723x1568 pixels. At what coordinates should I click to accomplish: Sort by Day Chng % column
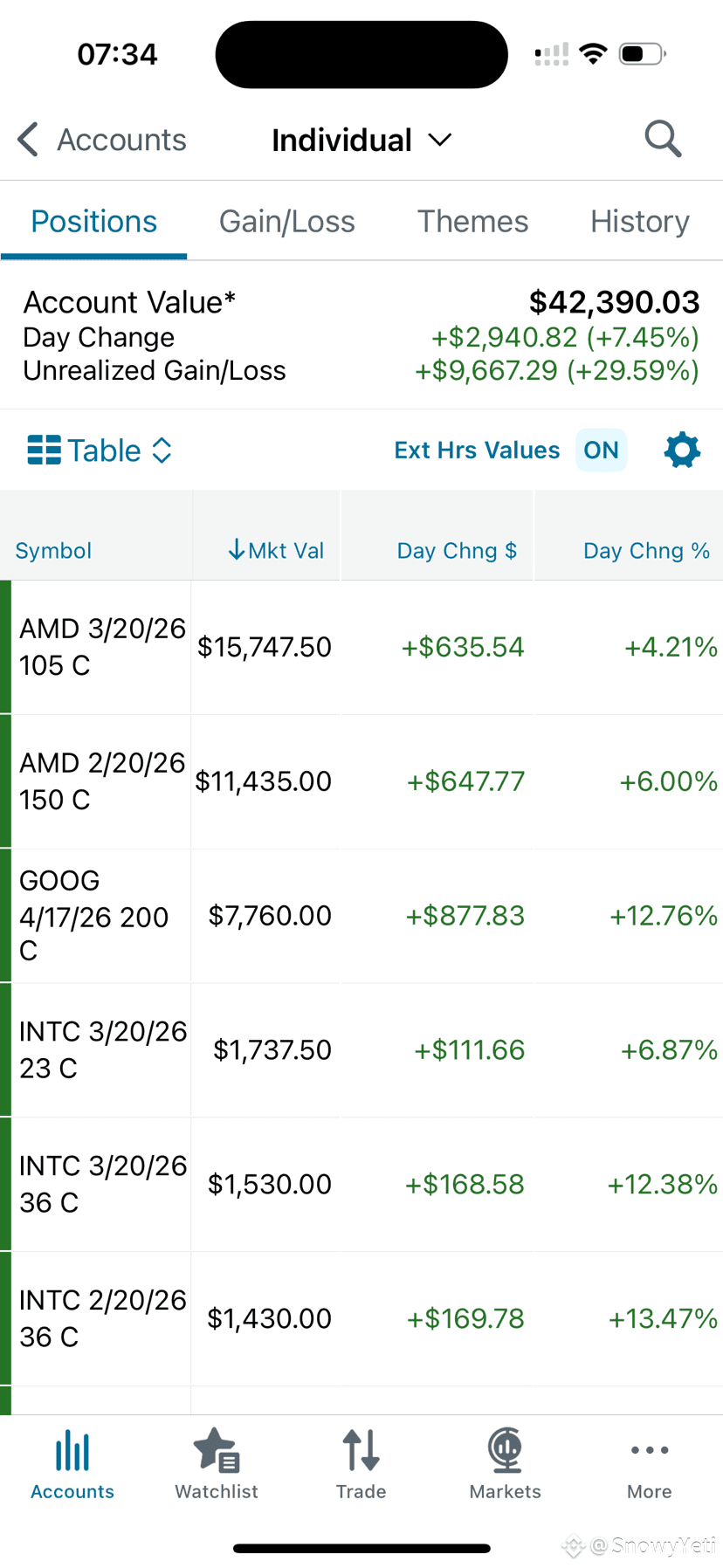pyautogui.click(x=646, y=551)
